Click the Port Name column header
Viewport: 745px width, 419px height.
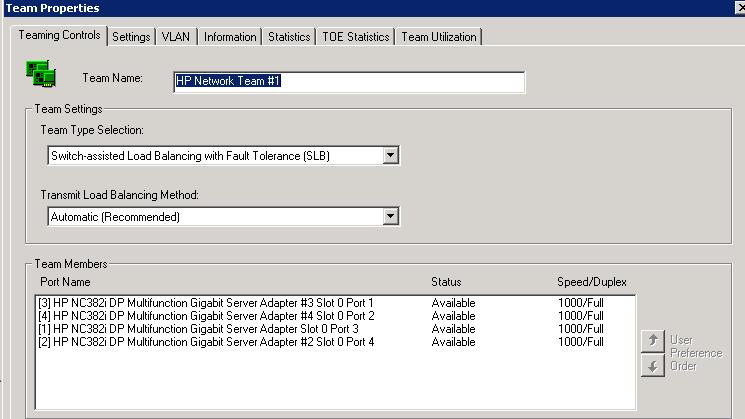point(65,282)
